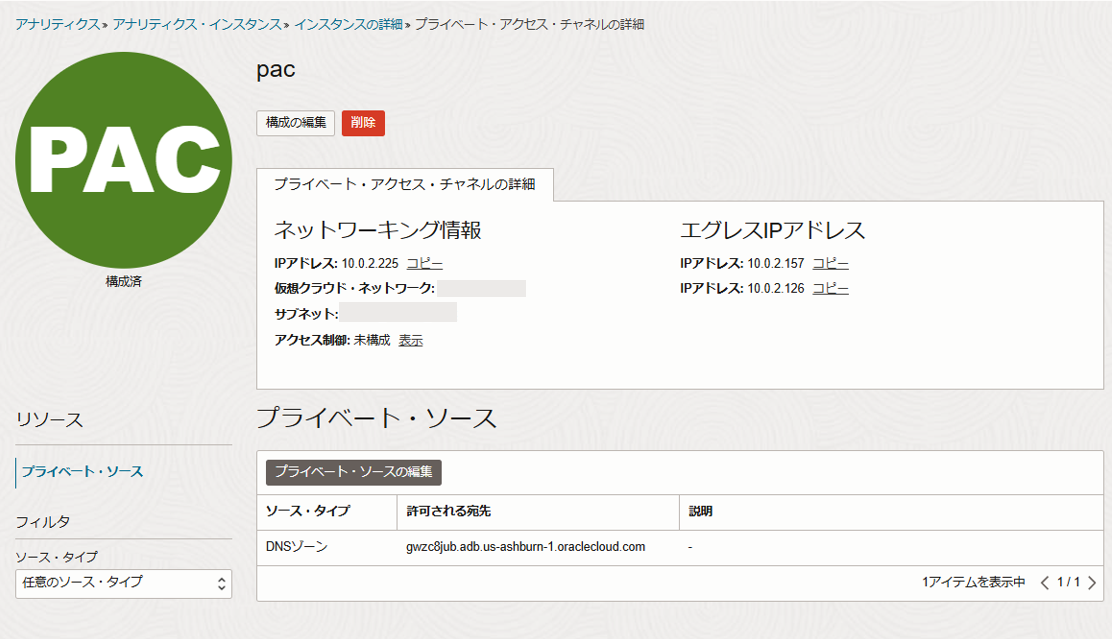Select プライベート・ソース in the resources list
Screen dimensions: 1112x639
(82, 472)
